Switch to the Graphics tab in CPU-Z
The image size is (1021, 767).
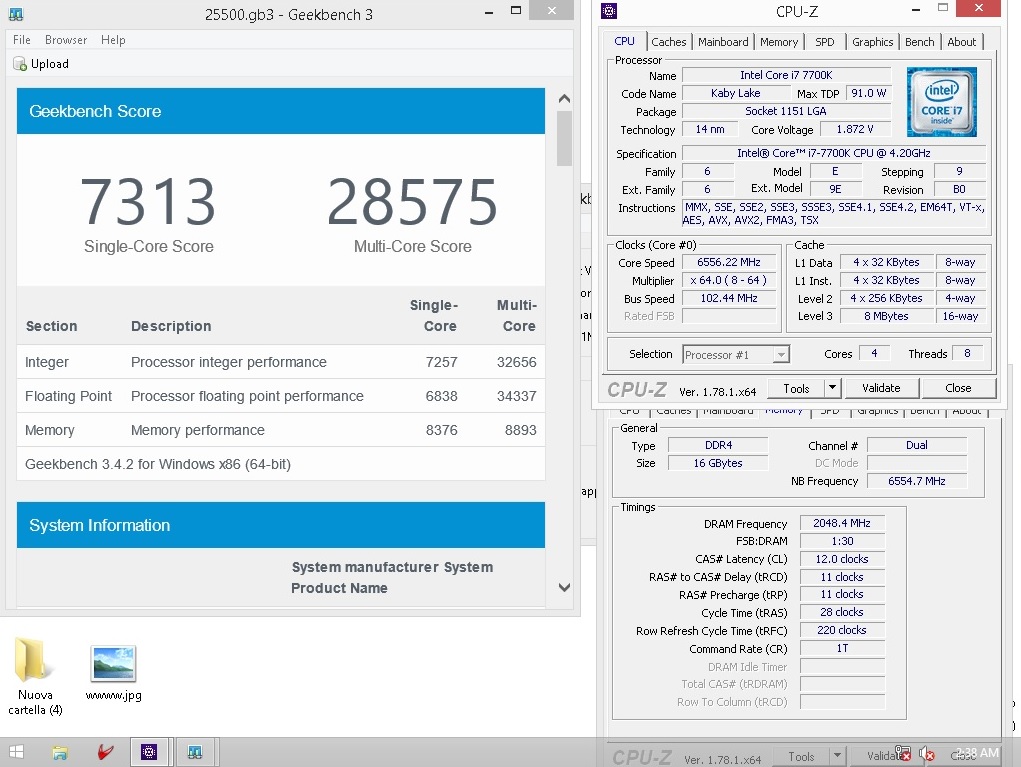[x=873, y=42]
